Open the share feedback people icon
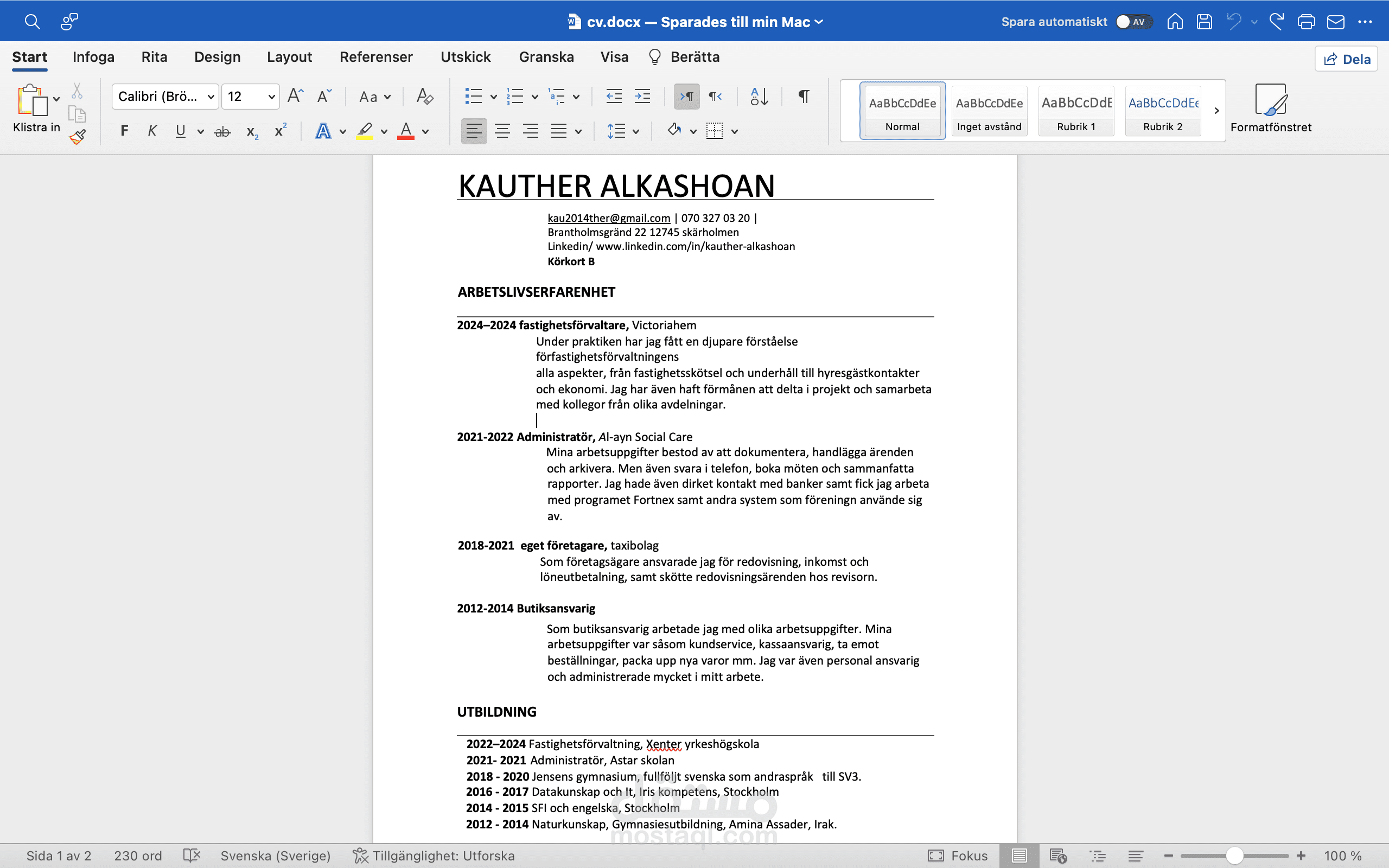1389x868 pixels. [69, 22]
